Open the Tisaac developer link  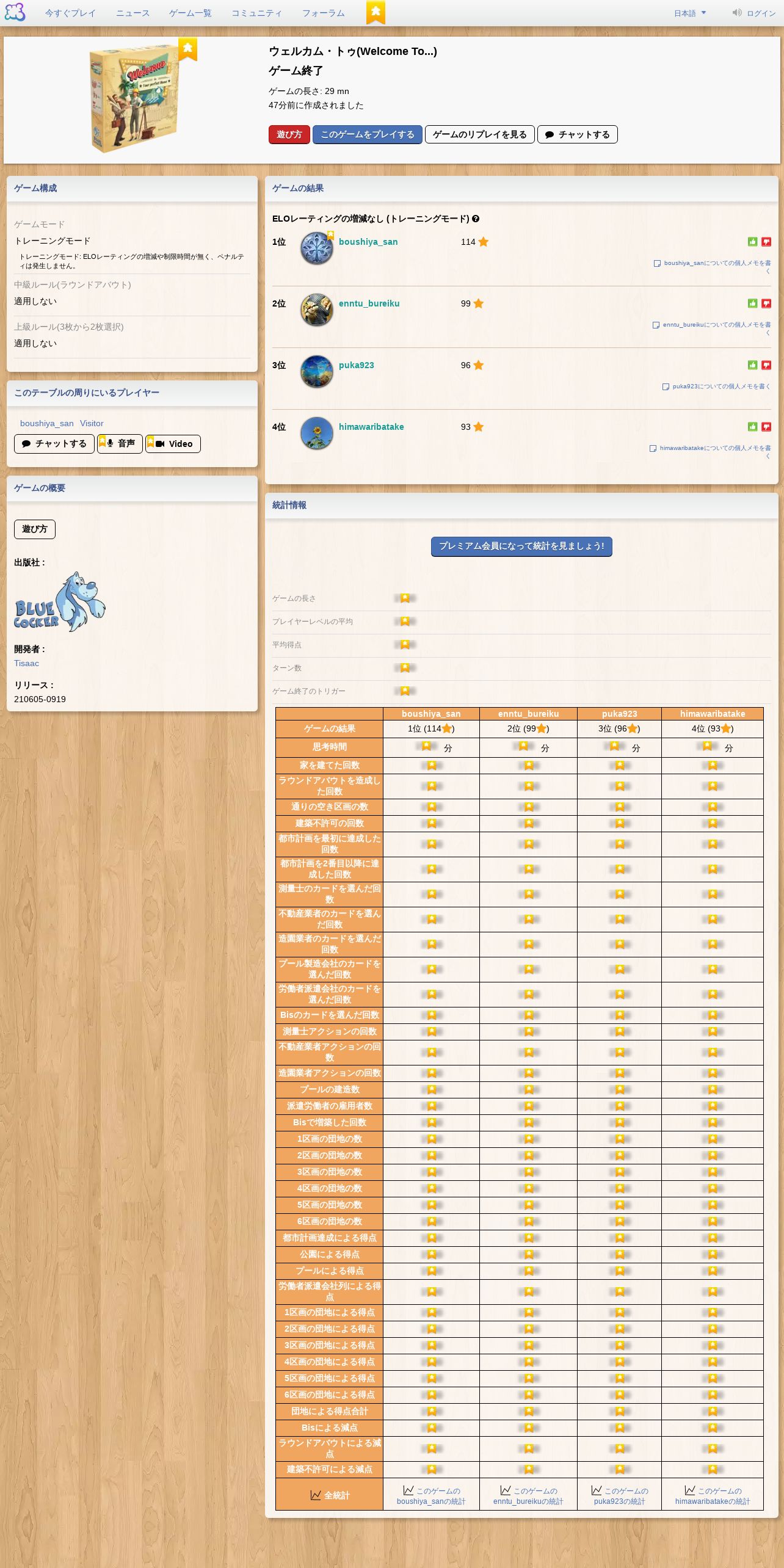26,663
